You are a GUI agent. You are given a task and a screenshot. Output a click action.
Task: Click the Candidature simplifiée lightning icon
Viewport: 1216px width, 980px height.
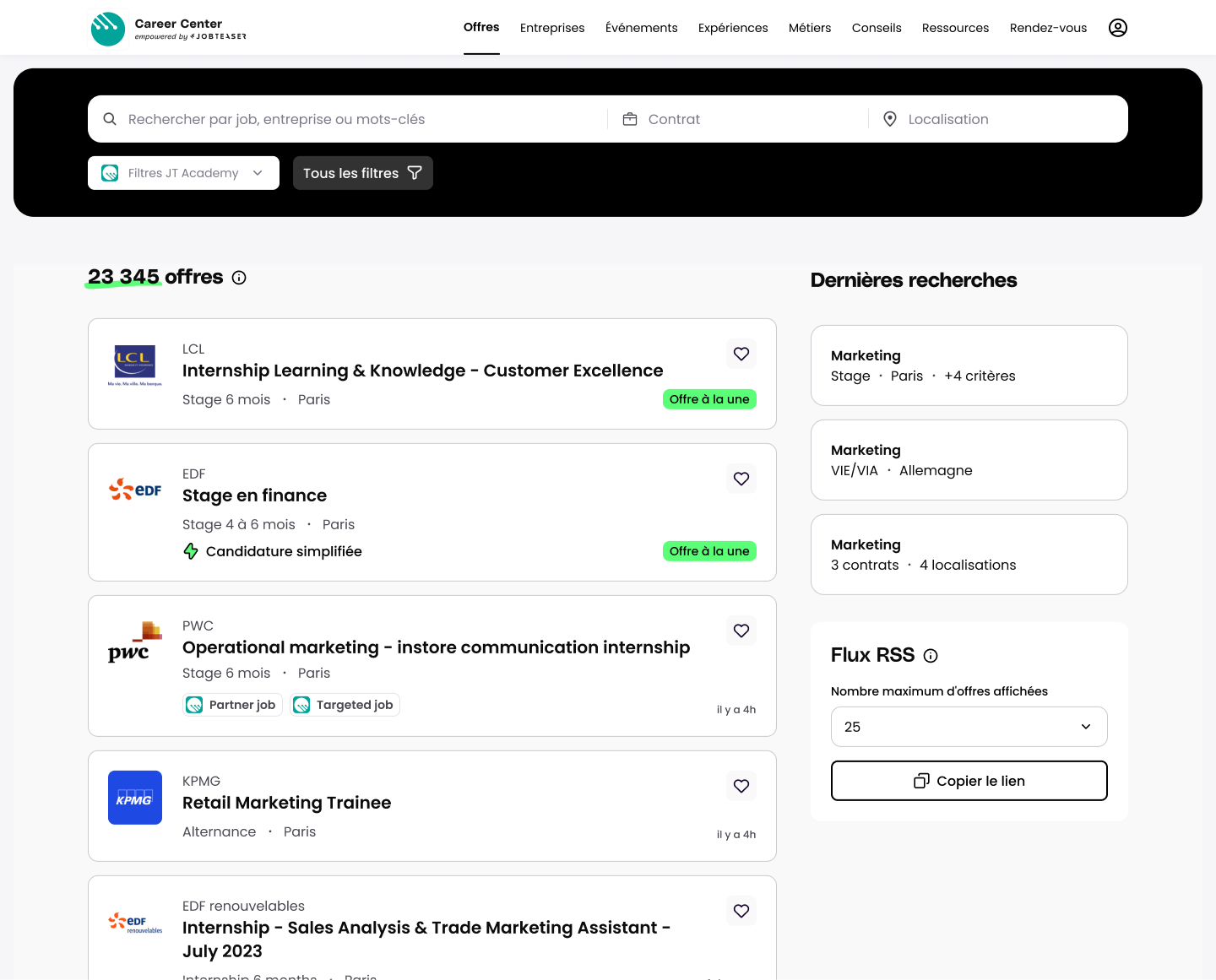pyautogui.click(x=191, y=551)
